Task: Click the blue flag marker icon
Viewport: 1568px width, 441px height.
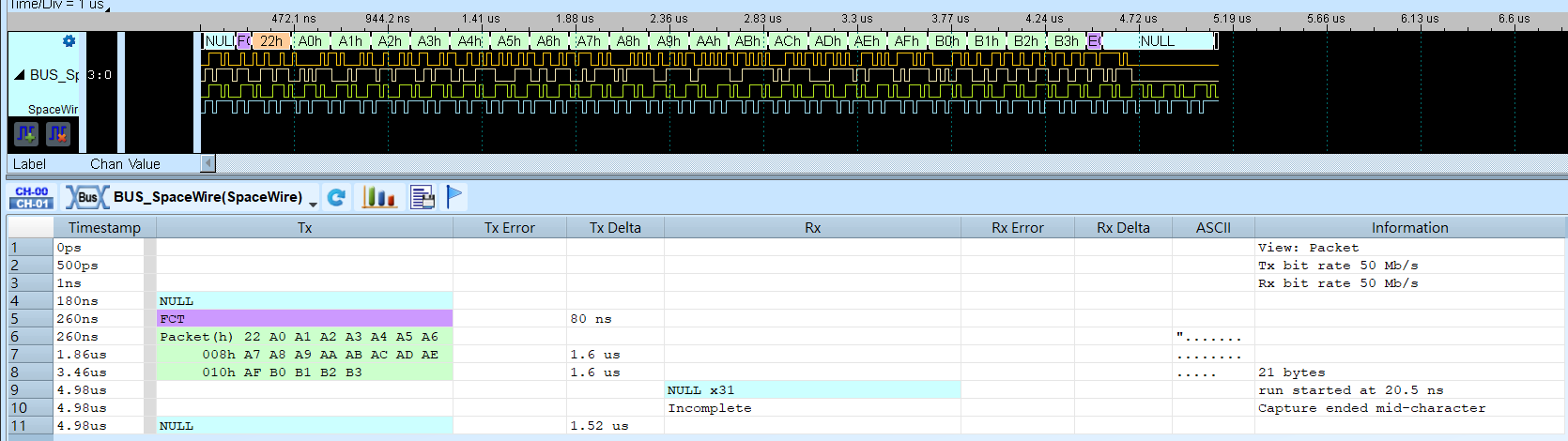Action: coord(454,197)
